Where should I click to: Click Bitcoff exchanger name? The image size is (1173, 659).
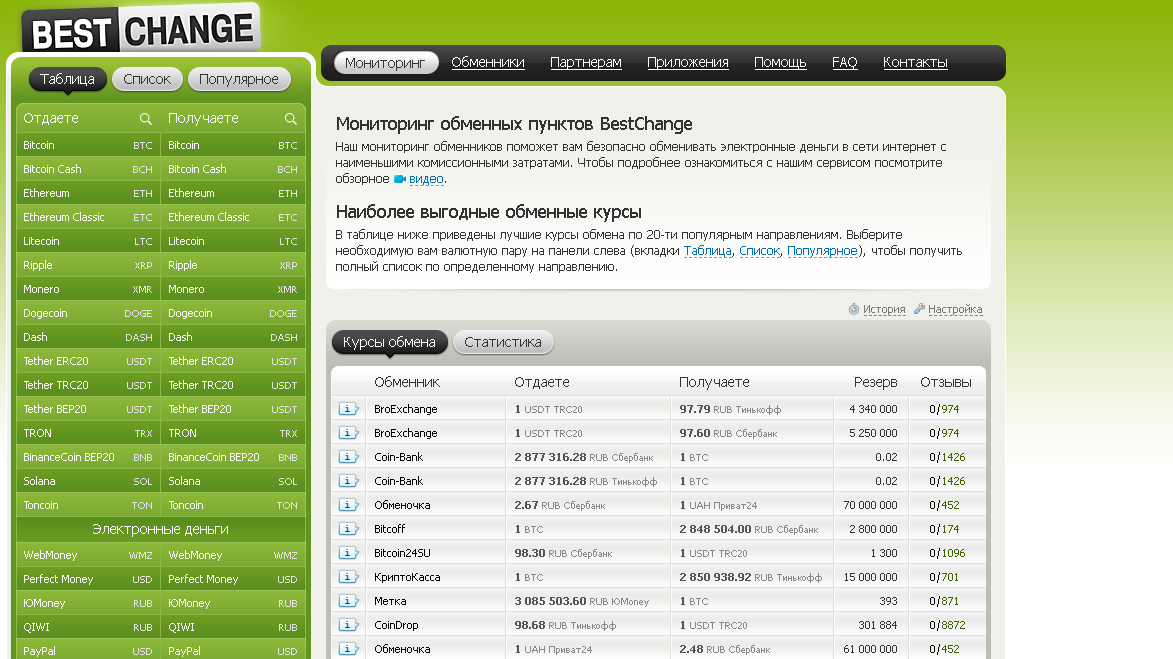pos(389,529)
